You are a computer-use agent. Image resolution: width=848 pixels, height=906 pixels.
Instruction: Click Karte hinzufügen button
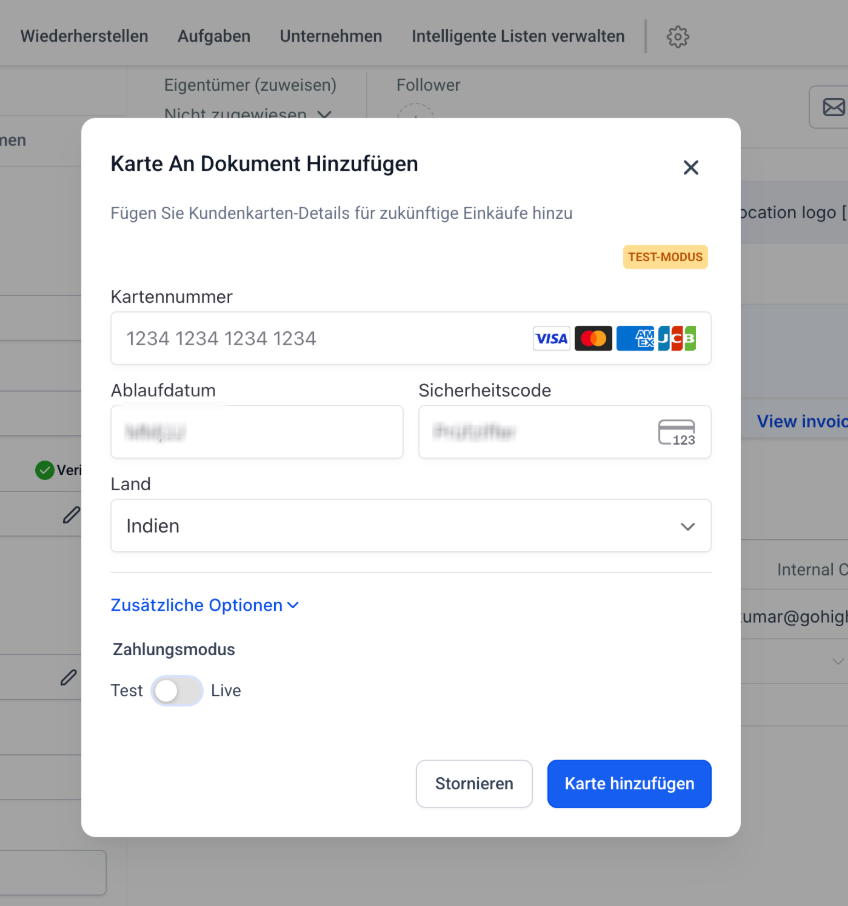tap(630, 784)
